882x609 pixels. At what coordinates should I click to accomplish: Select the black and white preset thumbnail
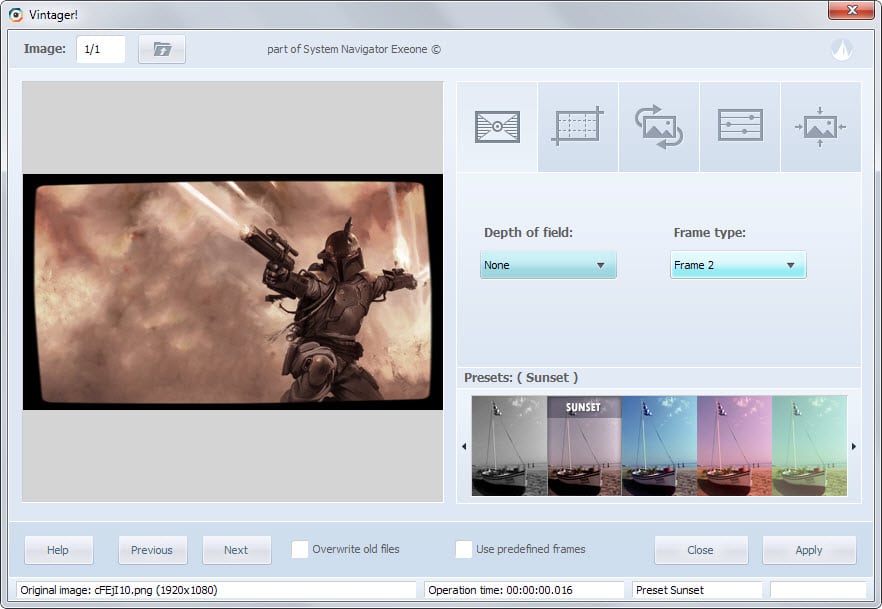click(x=509, y=446)
